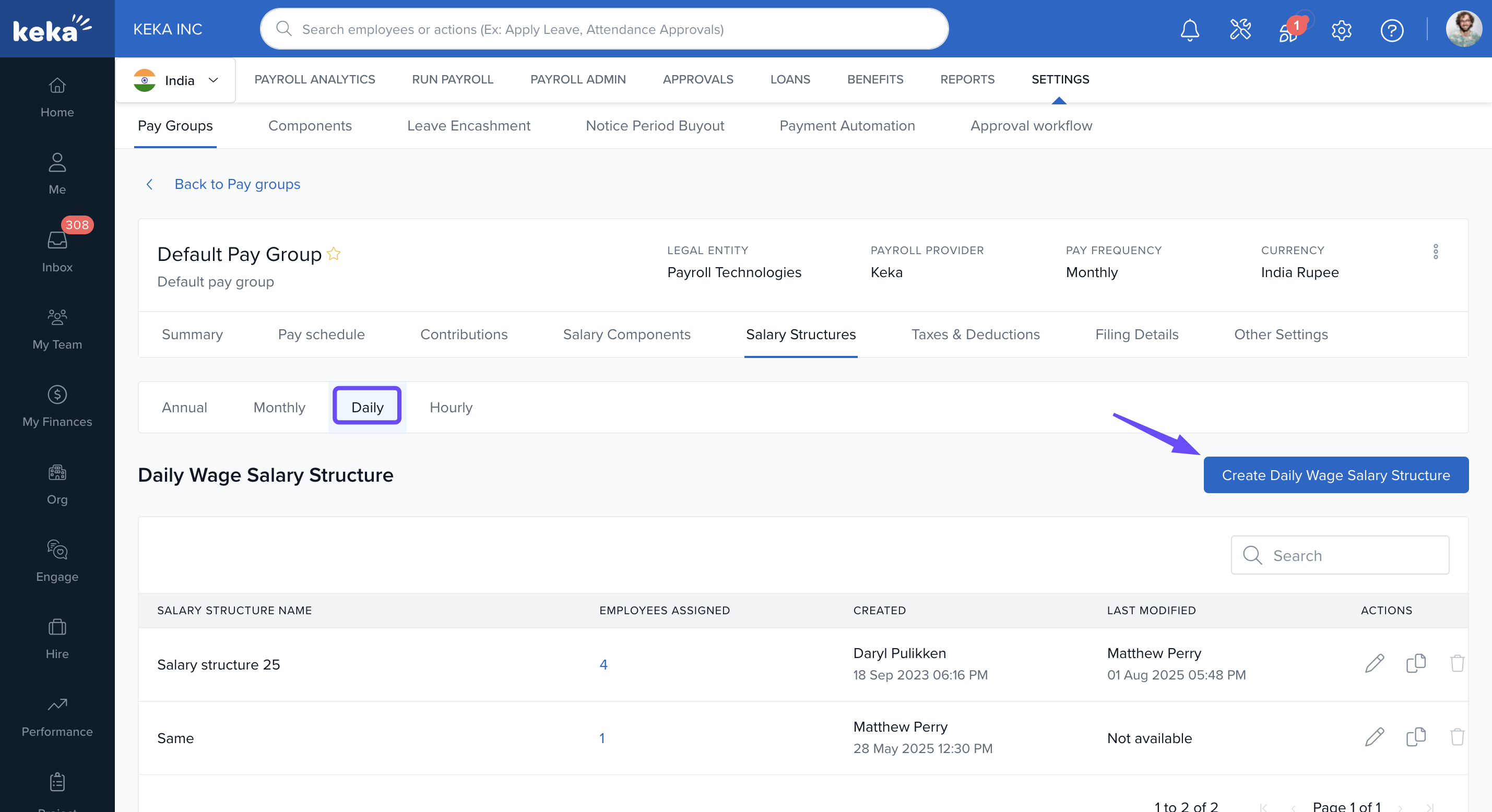
Task: Delete Salary structure 25 with trash icon
Action: pyautogui.click(x=1457, y=664)
